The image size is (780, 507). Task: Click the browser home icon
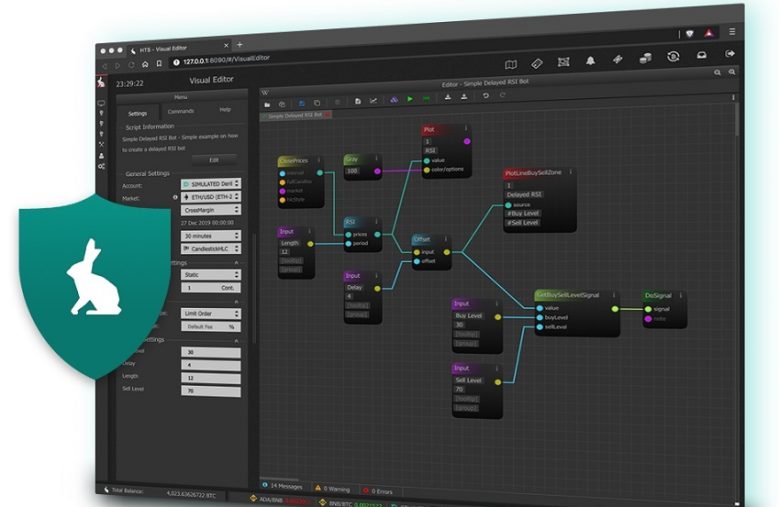pyautogui.click(x=145, y=64)
